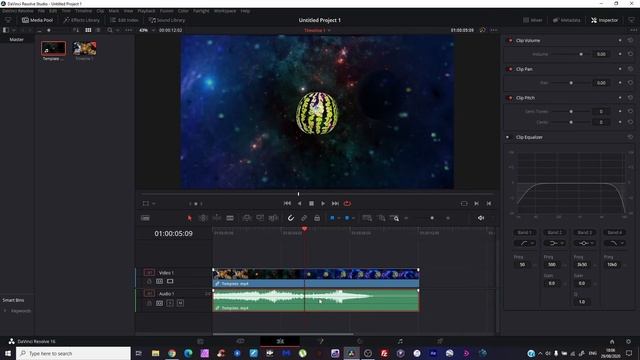This screenshot has height=360, width=640.
Task: Open the Edit Index panel
Action: 124,20
